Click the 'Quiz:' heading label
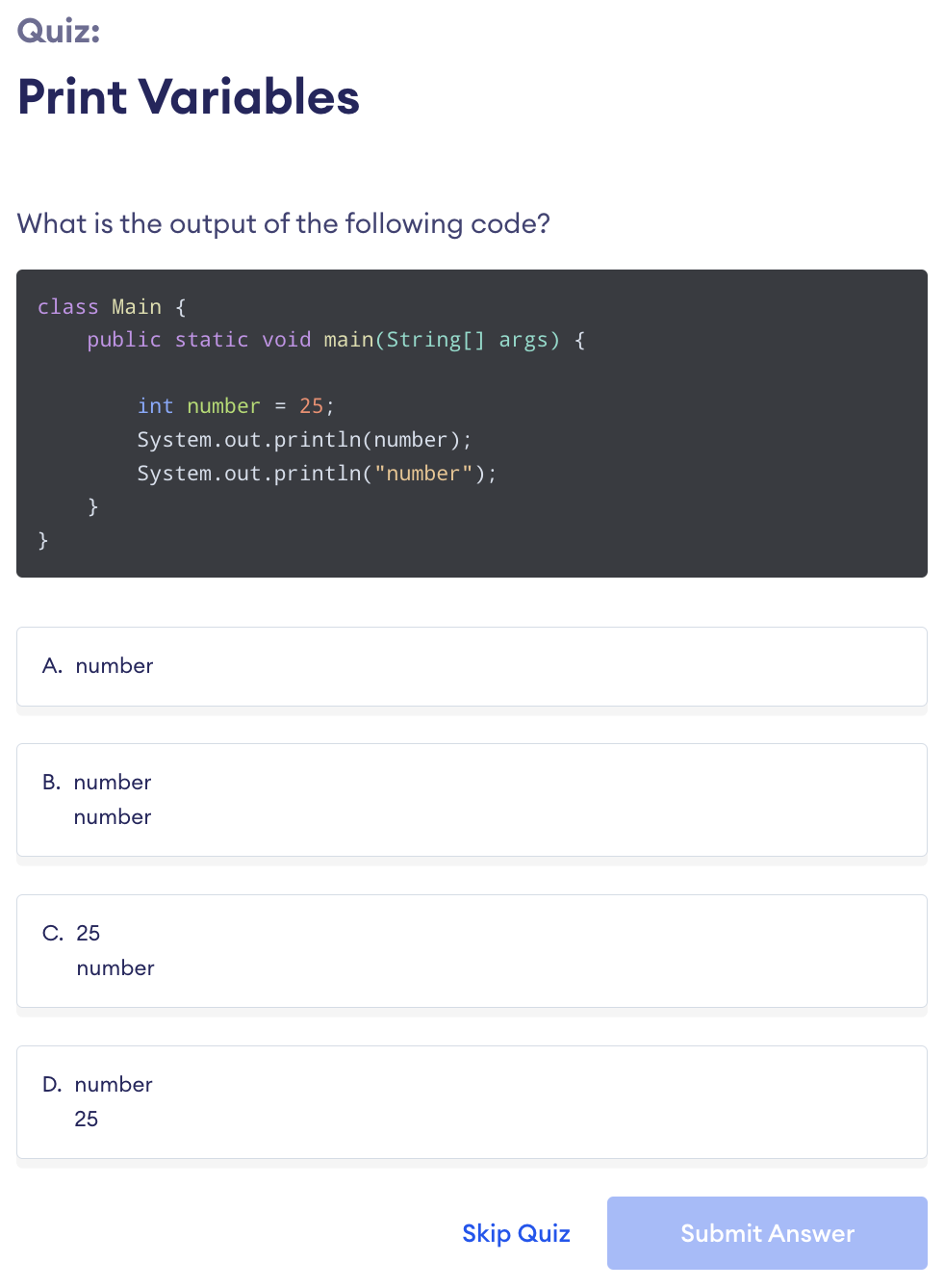The width and height of the screenshot is (945, 1288). [60, 30]
